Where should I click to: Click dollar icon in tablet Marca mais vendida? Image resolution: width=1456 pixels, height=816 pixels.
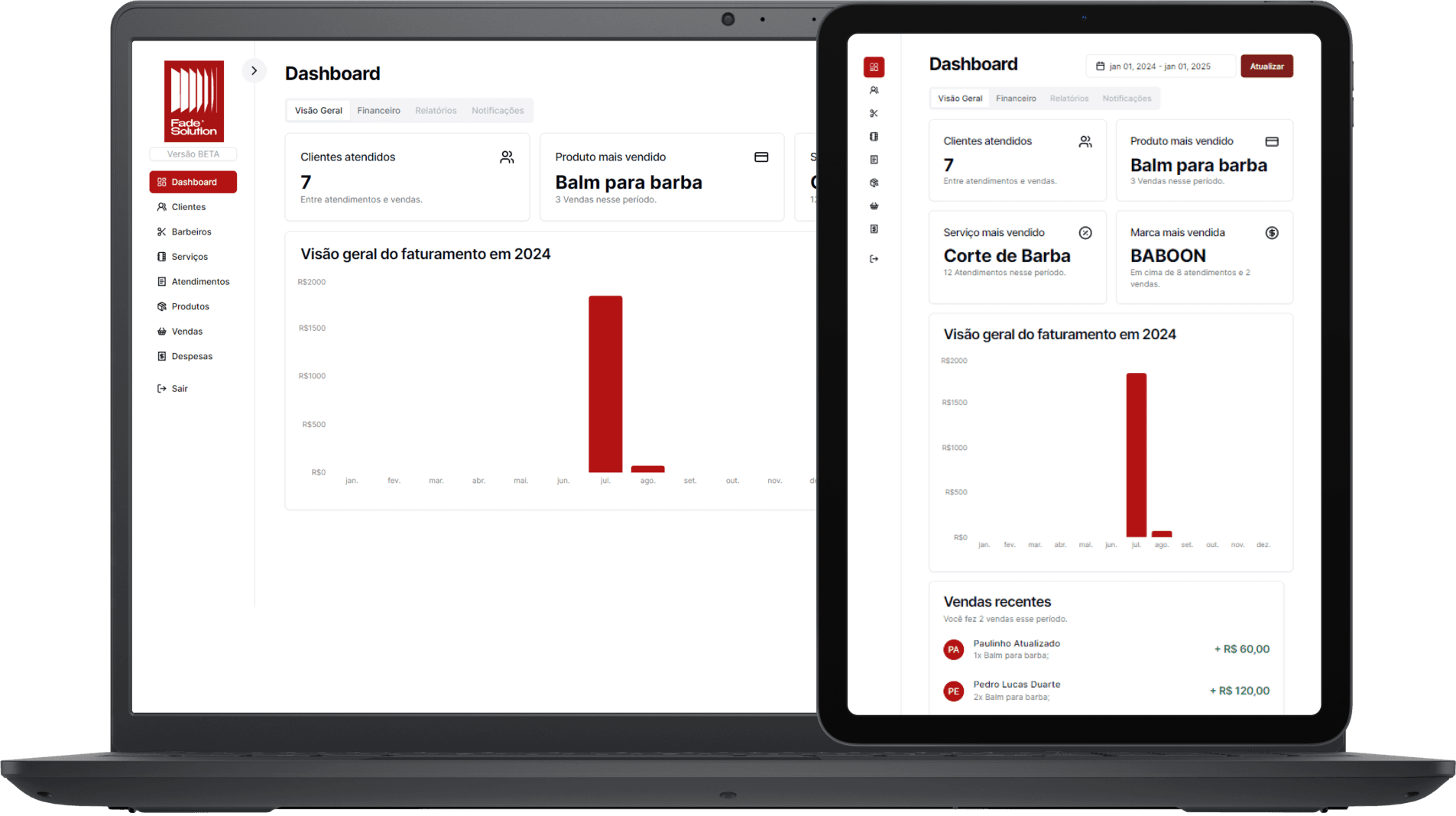1272,233
